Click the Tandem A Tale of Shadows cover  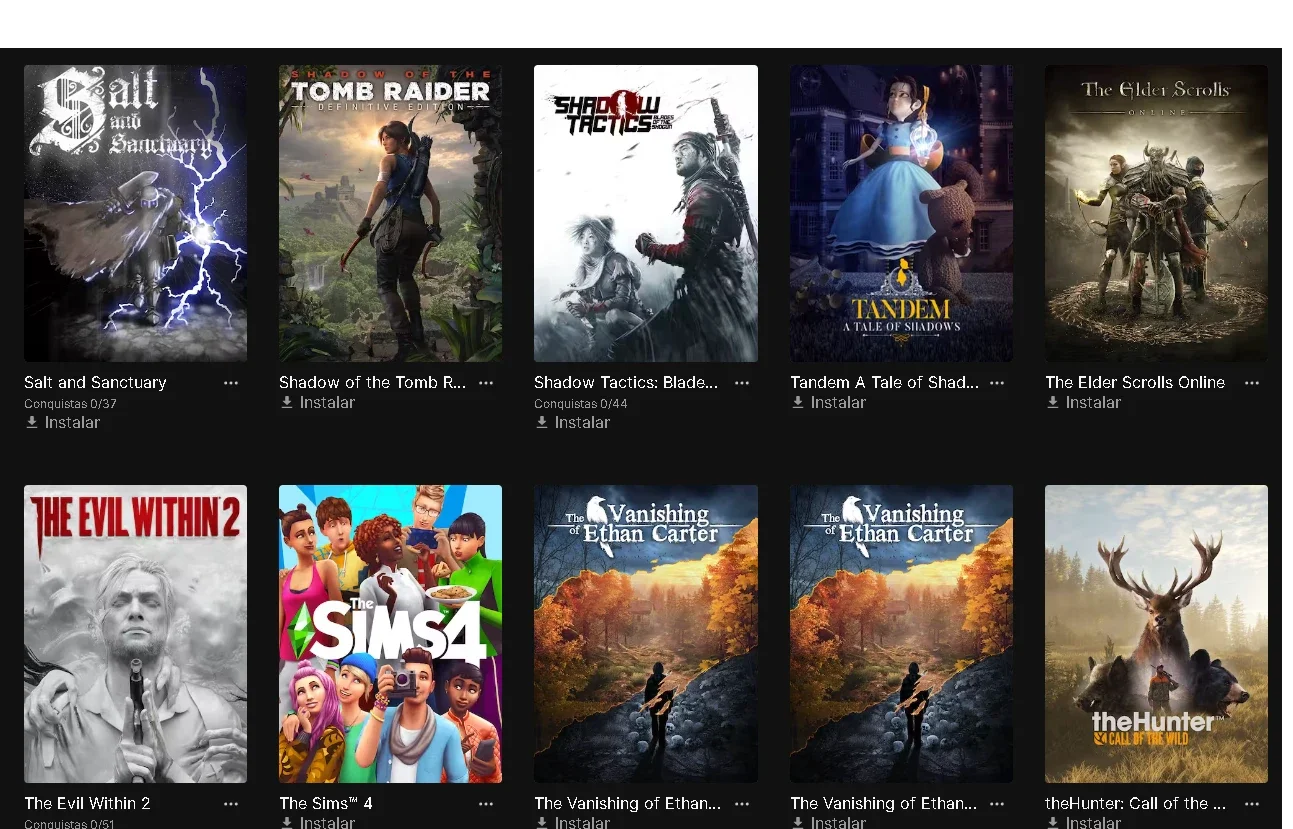[x=901, y=213]
